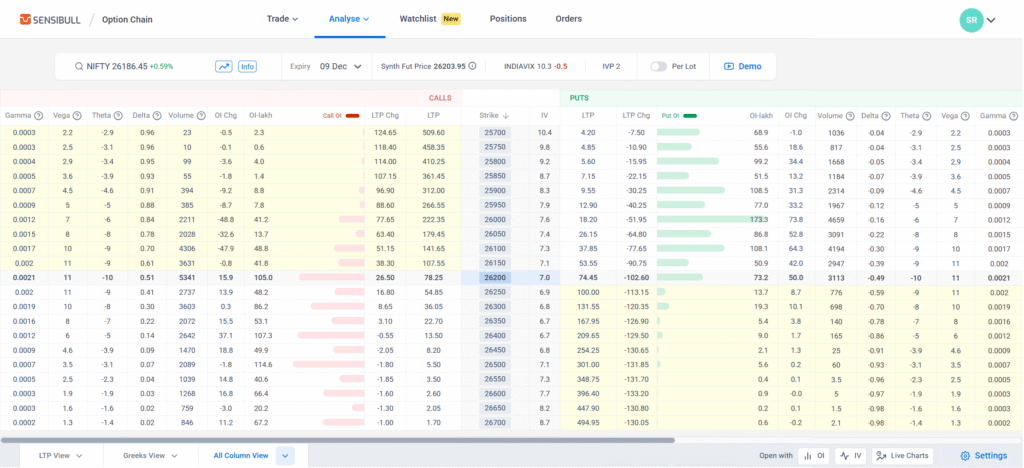Image resolution: width=1024 pixels, height=468 pixels.
Task: Click help icon beside Puts Vega header
Action: pyautogui.click(x=965, y=116)
